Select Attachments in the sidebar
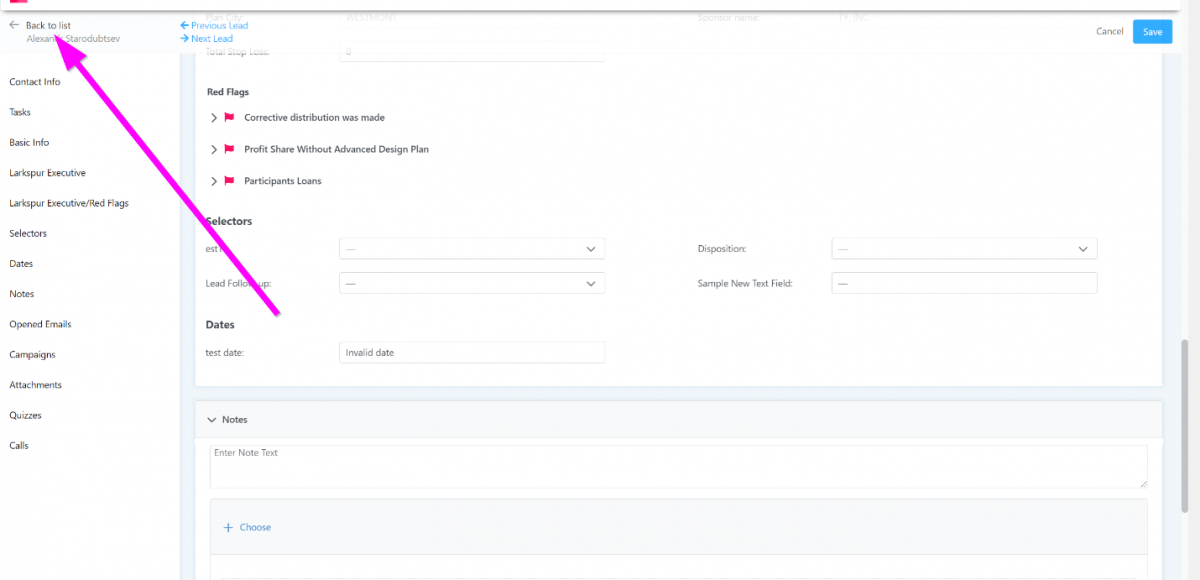 [36, 385]
